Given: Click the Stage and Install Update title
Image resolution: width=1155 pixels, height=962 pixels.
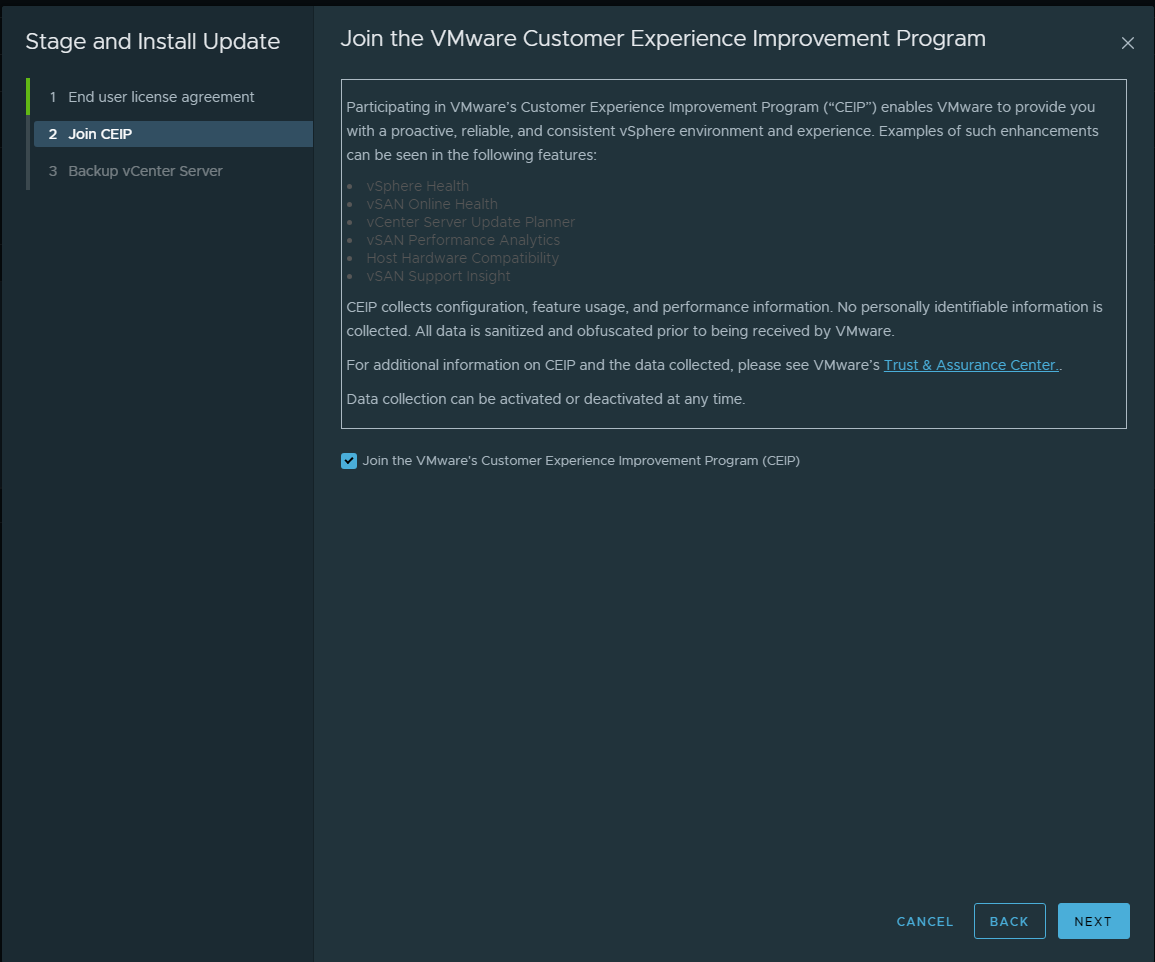Looking at the screenshot, I should 152,42.
